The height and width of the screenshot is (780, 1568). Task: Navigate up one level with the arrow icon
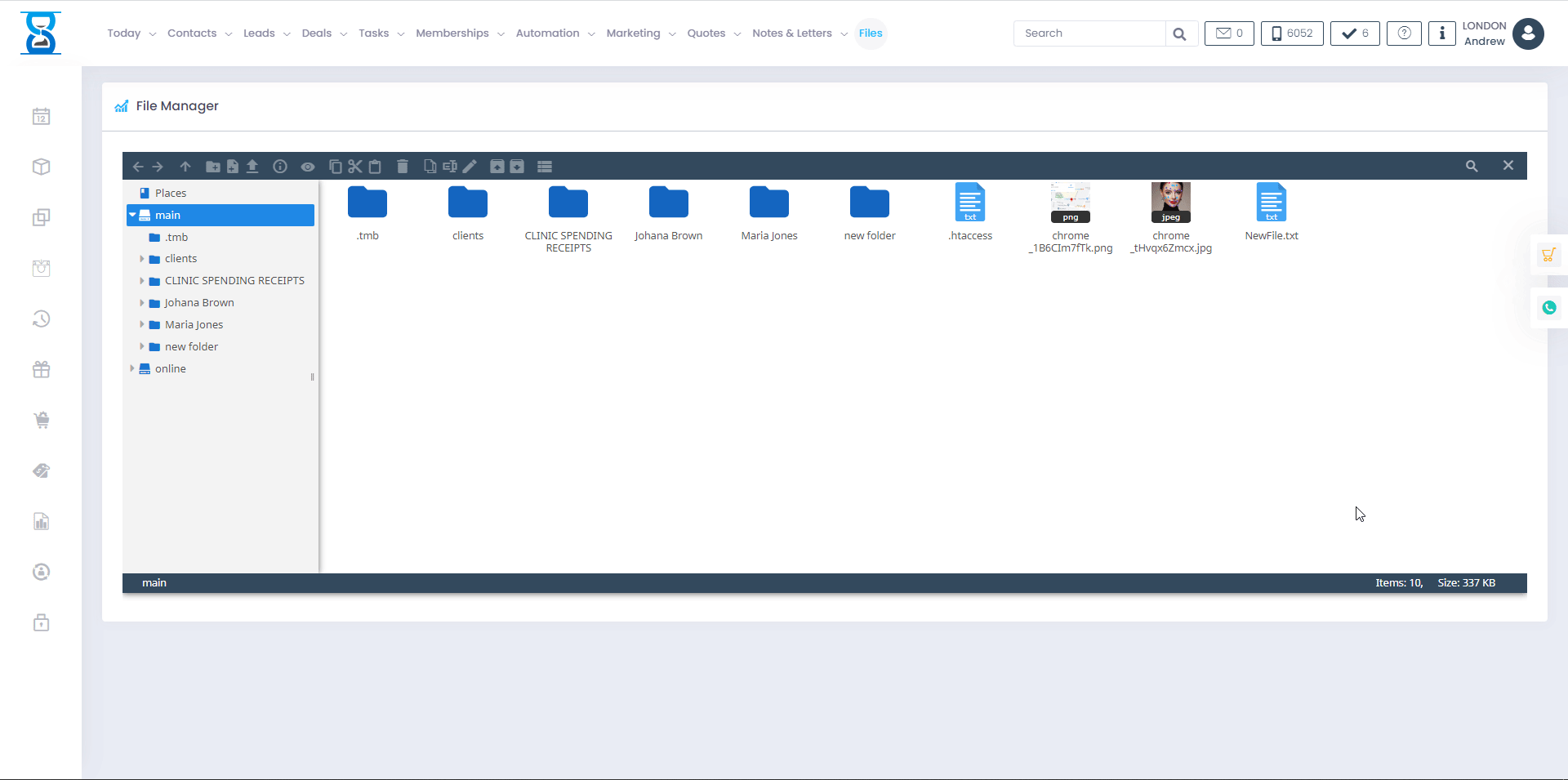pos(185,166)
